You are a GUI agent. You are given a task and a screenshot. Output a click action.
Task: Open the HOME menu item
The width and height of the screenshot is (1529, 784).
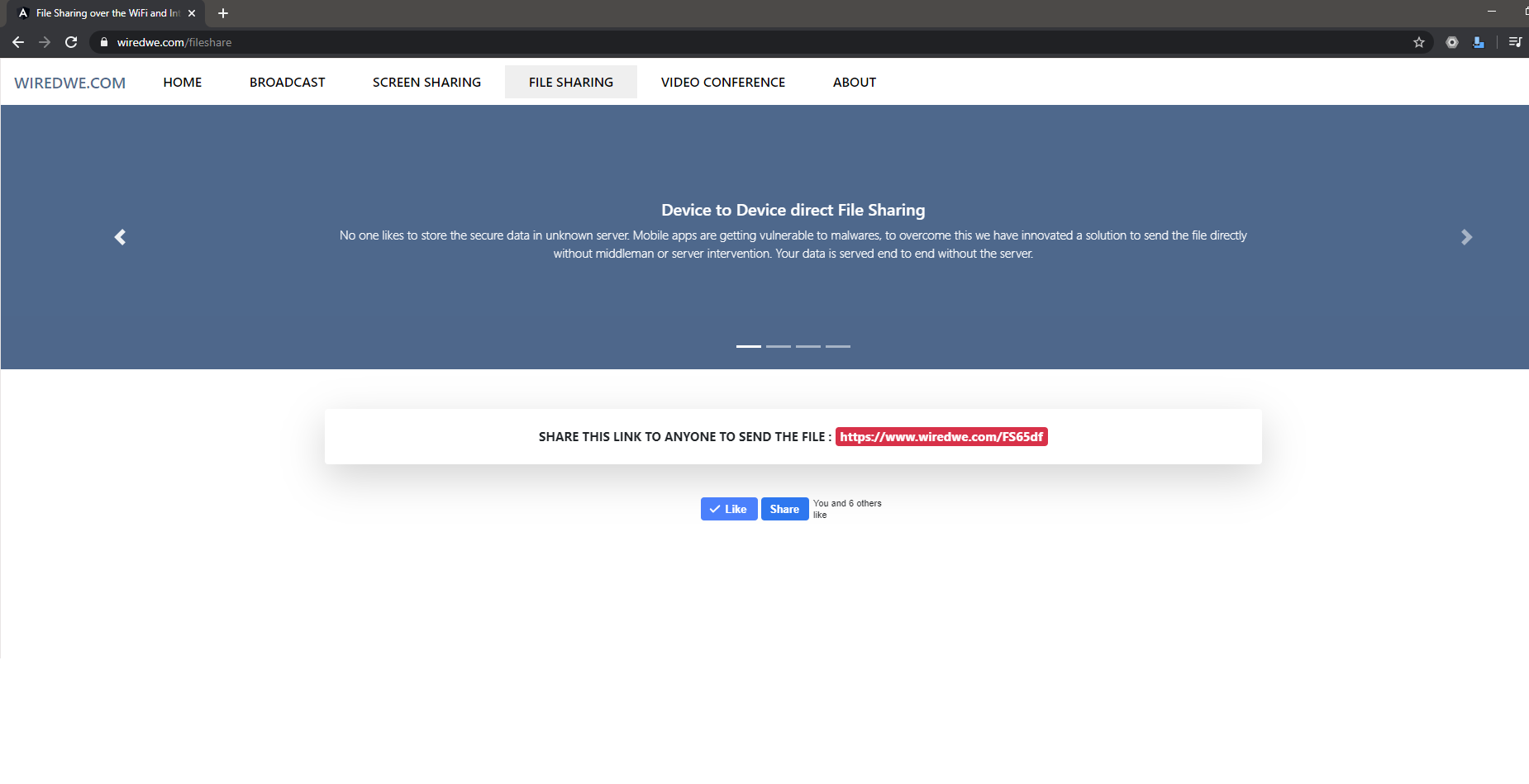(x=183, y=82)
